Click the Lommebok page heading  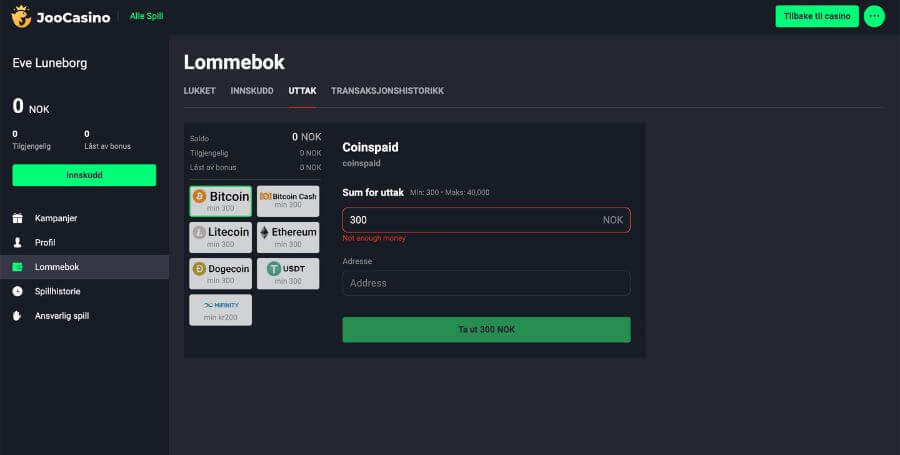234,63
